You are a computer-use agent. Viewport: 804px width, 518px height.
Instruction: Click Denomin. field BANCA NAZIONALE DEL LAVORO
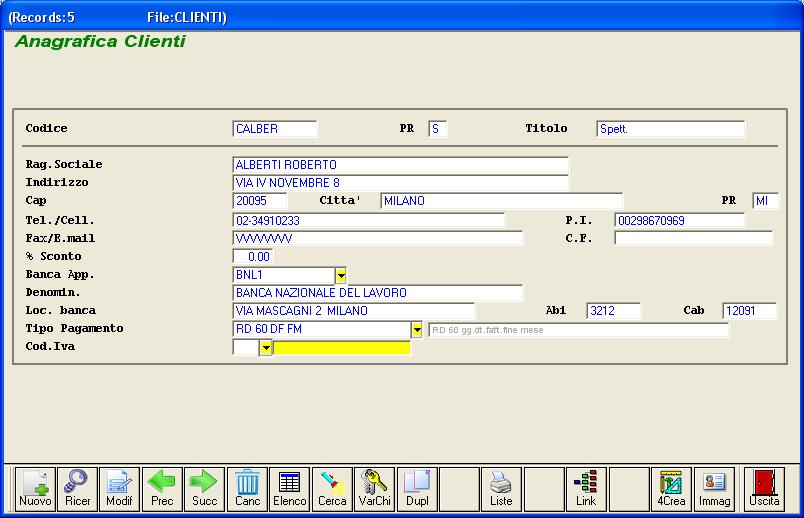coord(377,293)
